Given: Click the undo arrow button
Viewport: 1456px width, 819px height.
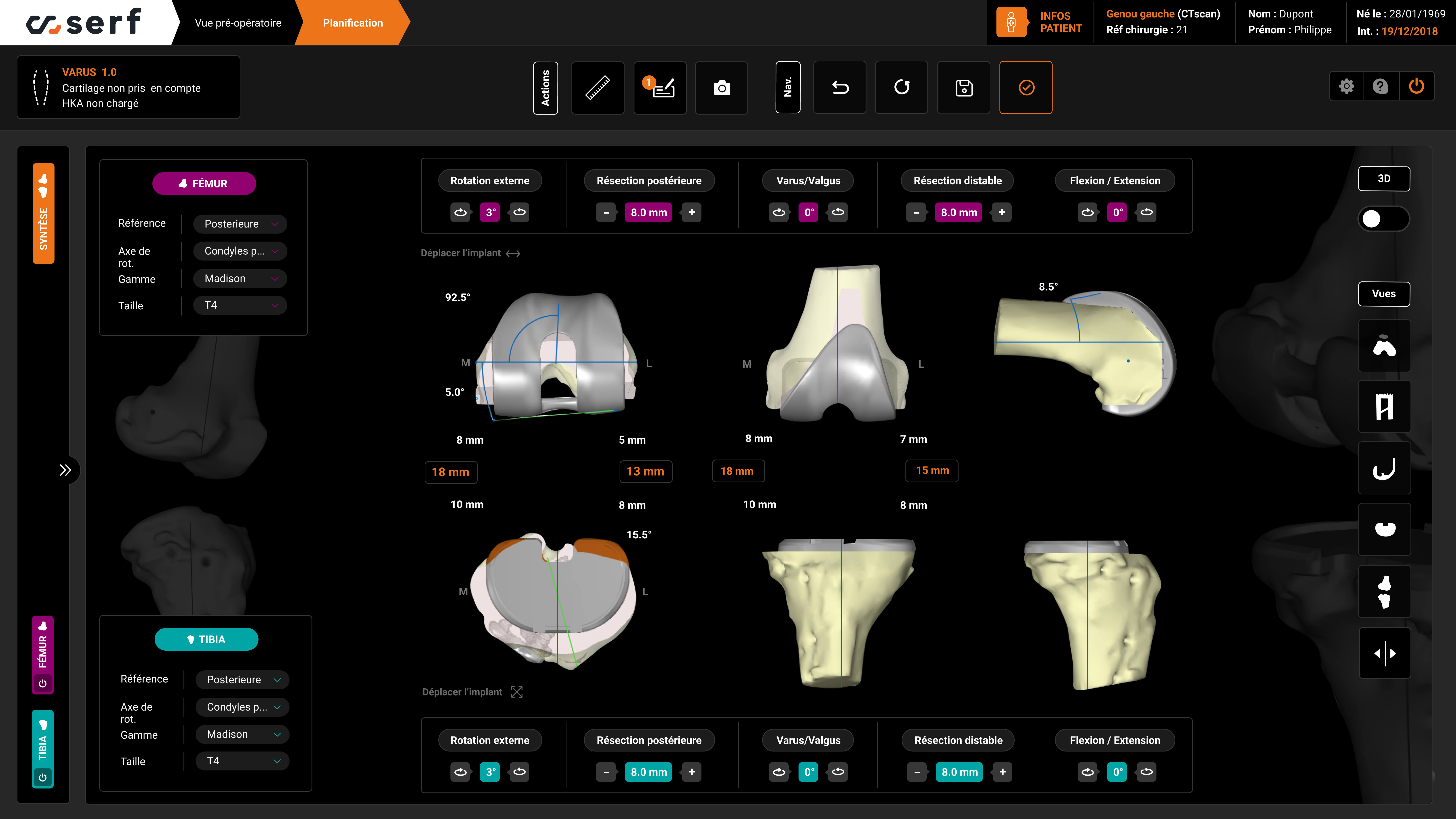Looking at the screenshot, I should click(840, 88).
